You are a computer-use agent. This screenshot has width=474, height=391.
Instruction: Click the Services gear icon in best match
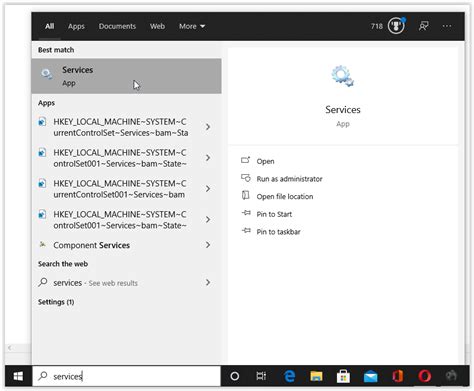[x=46, y=74]
